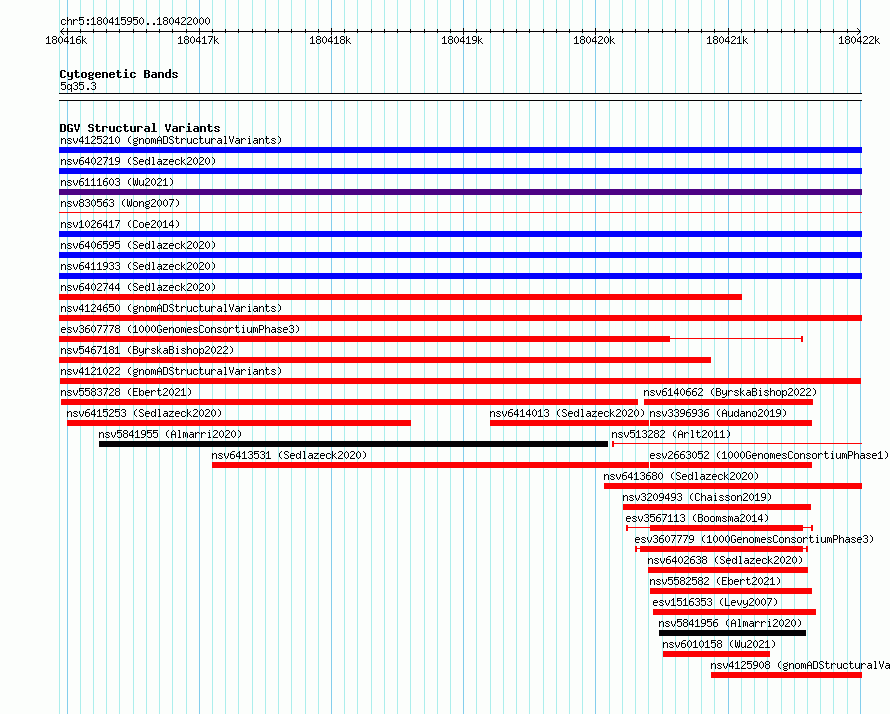Select the nsv6413680 (Sedlazeck2020) label

coord(681,476)
